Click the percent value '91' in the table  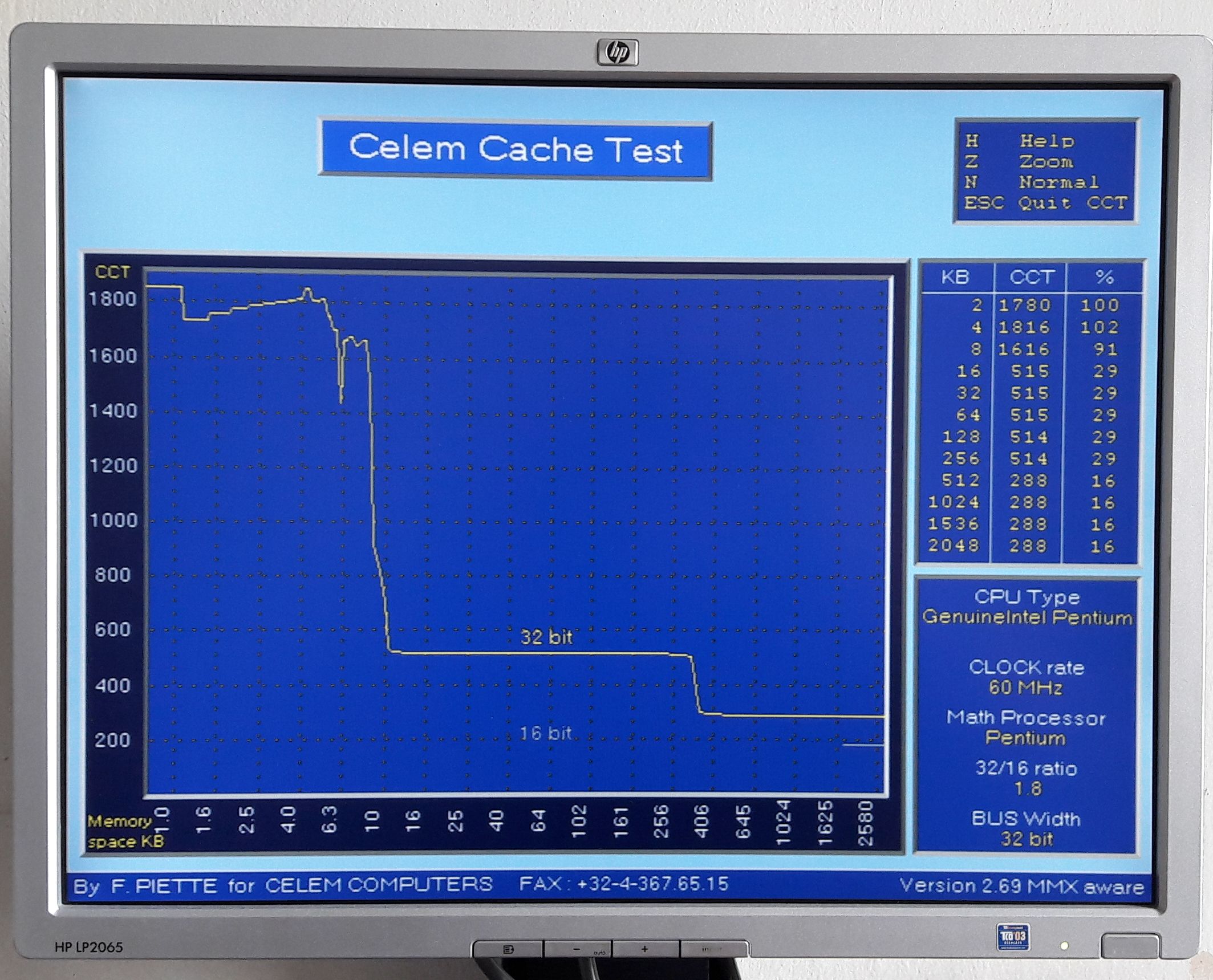tap(1106, 349)
